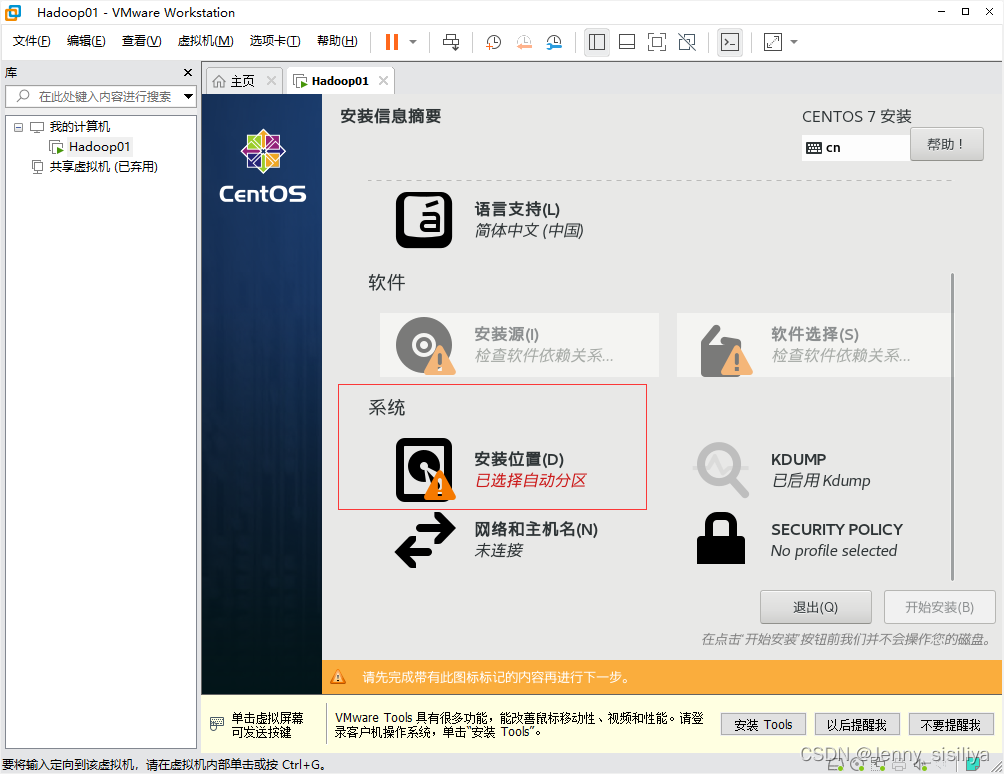Open power options dropdown next to pause
The height and width of the screenshot is (774, 1004).
[x=413, y=42]
